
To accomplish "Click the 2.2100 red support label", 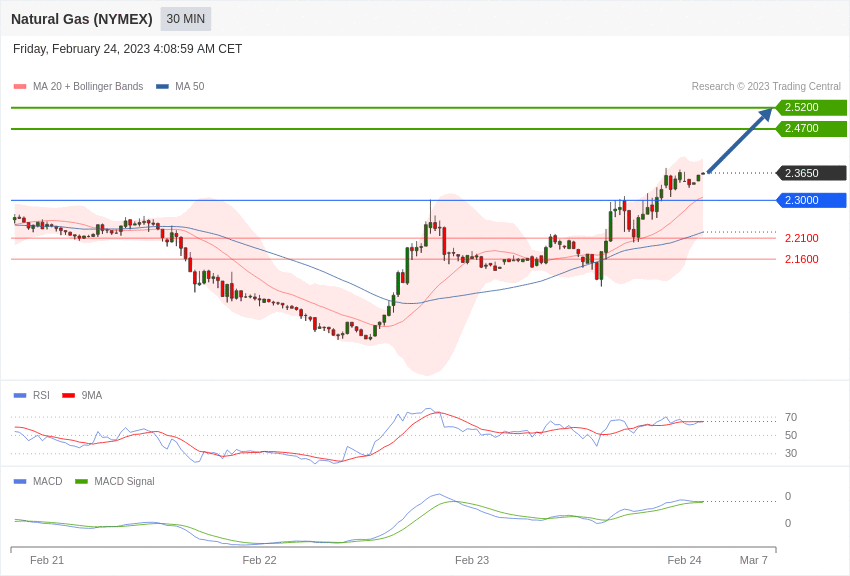I will point(802,238).
